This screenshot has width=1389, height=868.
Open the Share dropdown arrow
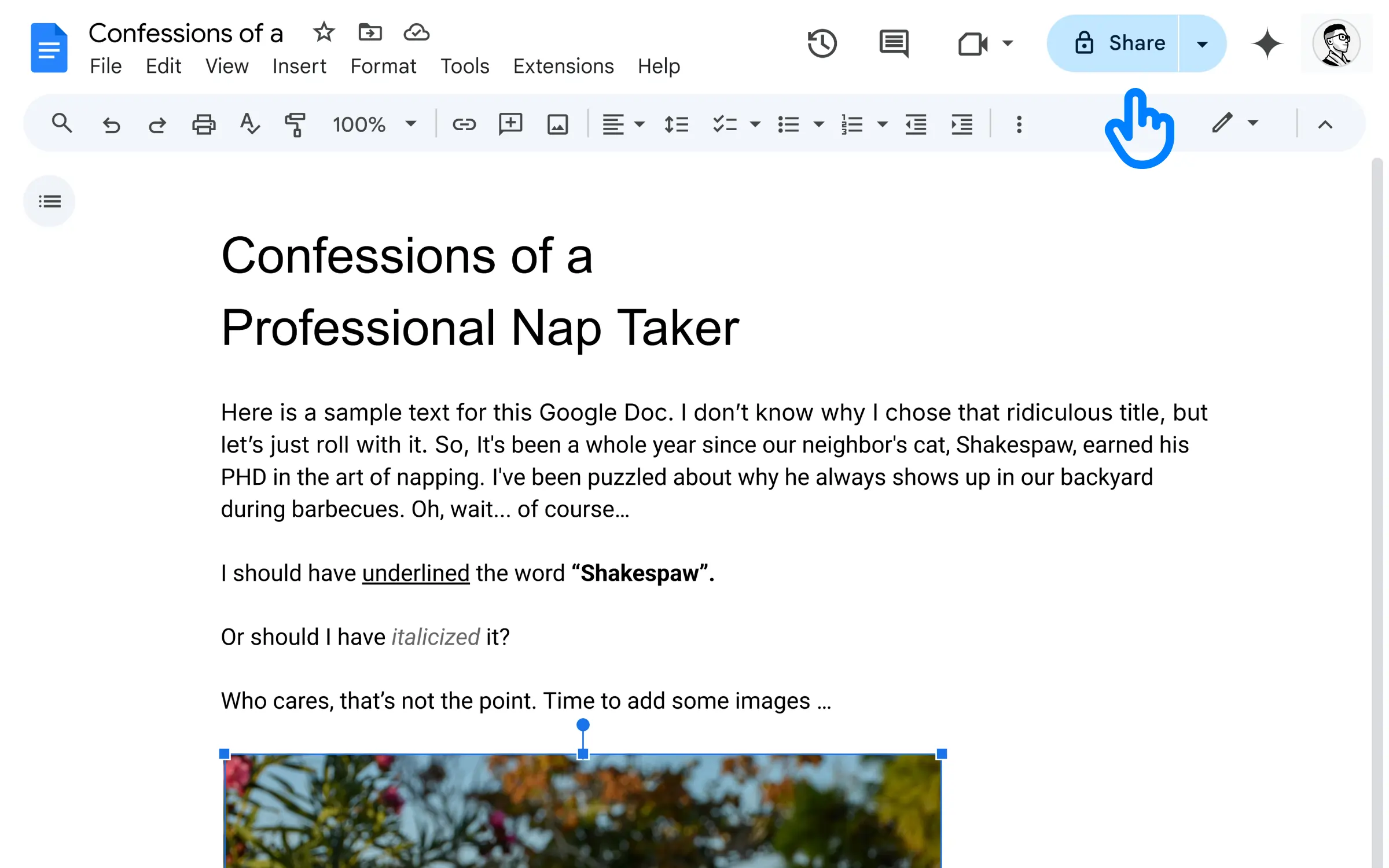coord(1202,44)
